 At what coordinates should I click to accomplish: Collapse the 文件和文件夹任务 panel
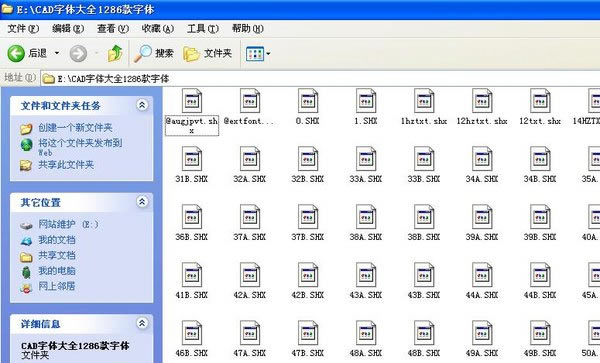(x=142, y=105)
